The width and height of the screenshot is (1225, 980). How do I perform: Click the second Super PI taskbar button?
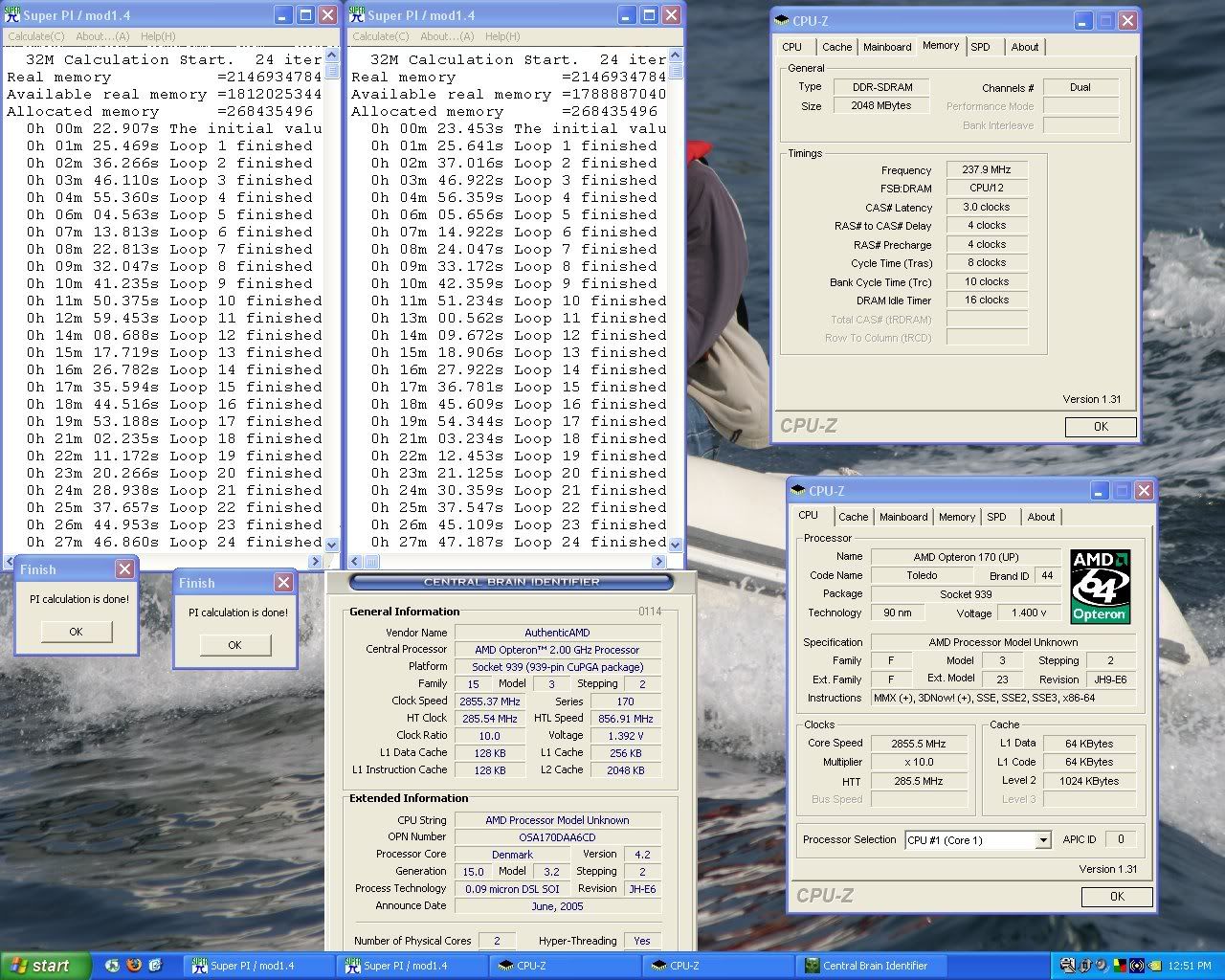pos(412,966)
